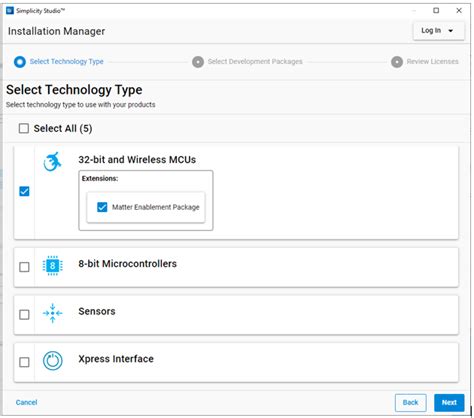
Task: Go to Select Development Packages step label
Action: click(255, 62)
